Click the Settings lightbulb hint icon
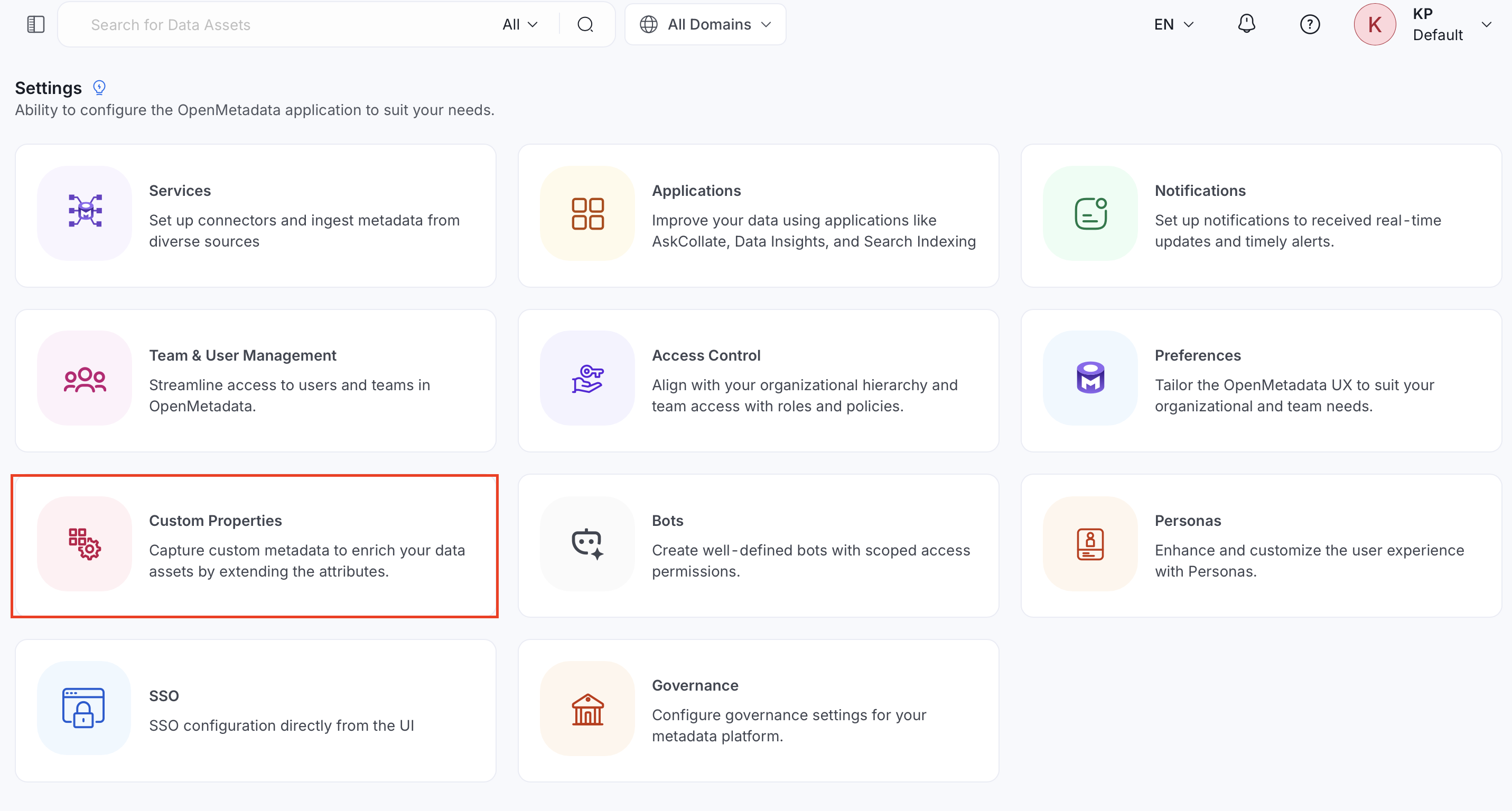Screen dimensions: 1512x811 (99, 88)
